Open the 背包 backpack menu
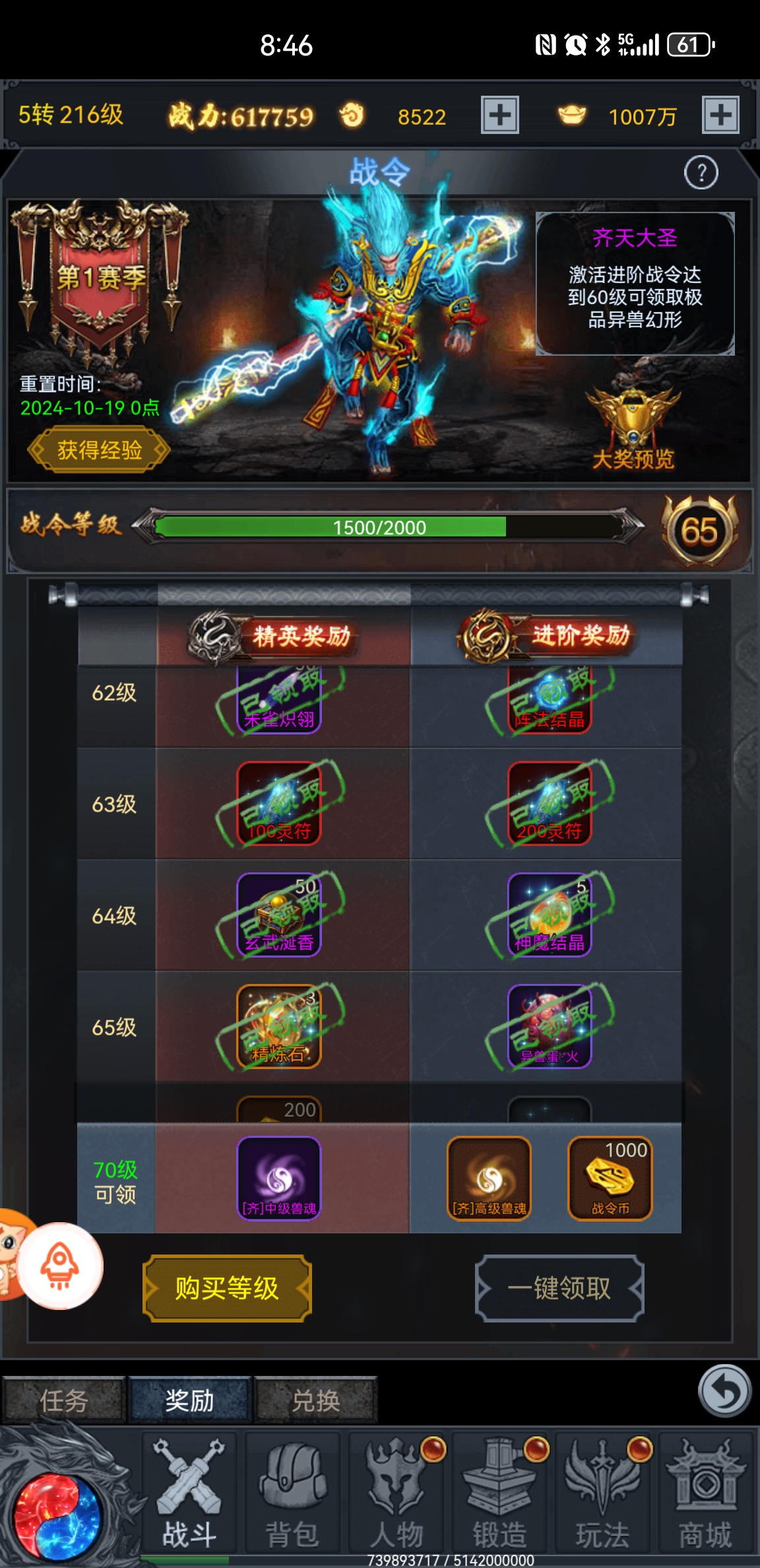The width and height of the screenshot is (760, 1568). pos(292,1494)
